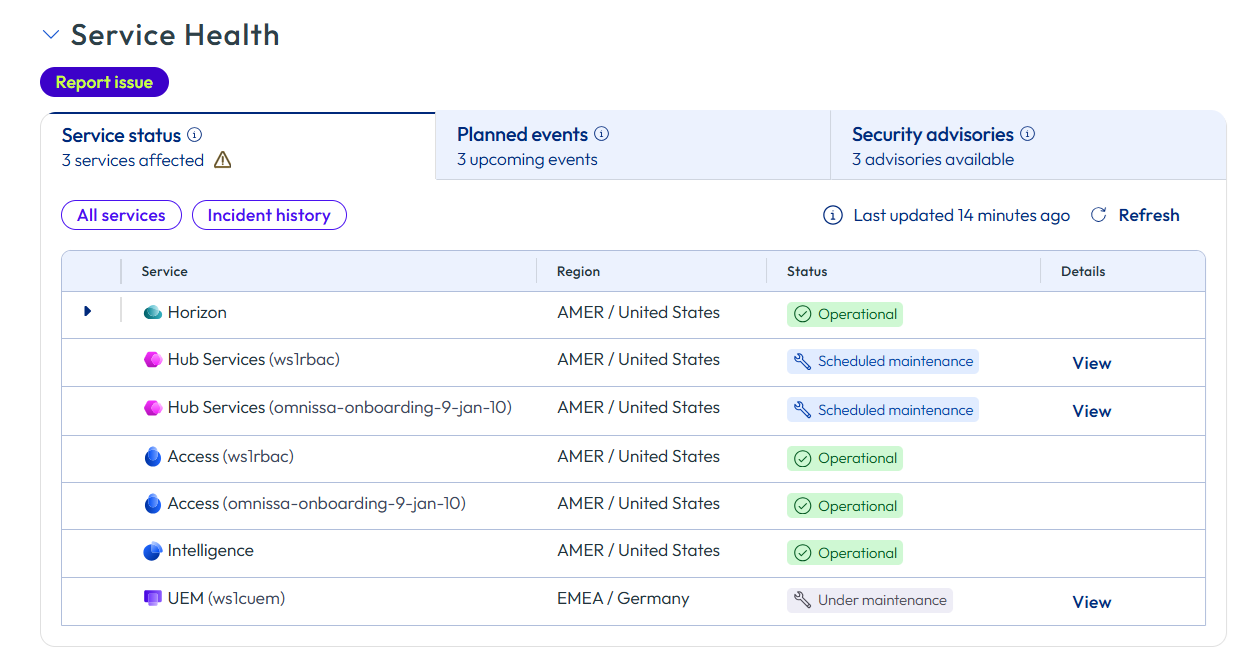Click Operational checkmark icon for Access (ws1rbac)
The width and height of the screenshot is (1247, 665).
802,458
